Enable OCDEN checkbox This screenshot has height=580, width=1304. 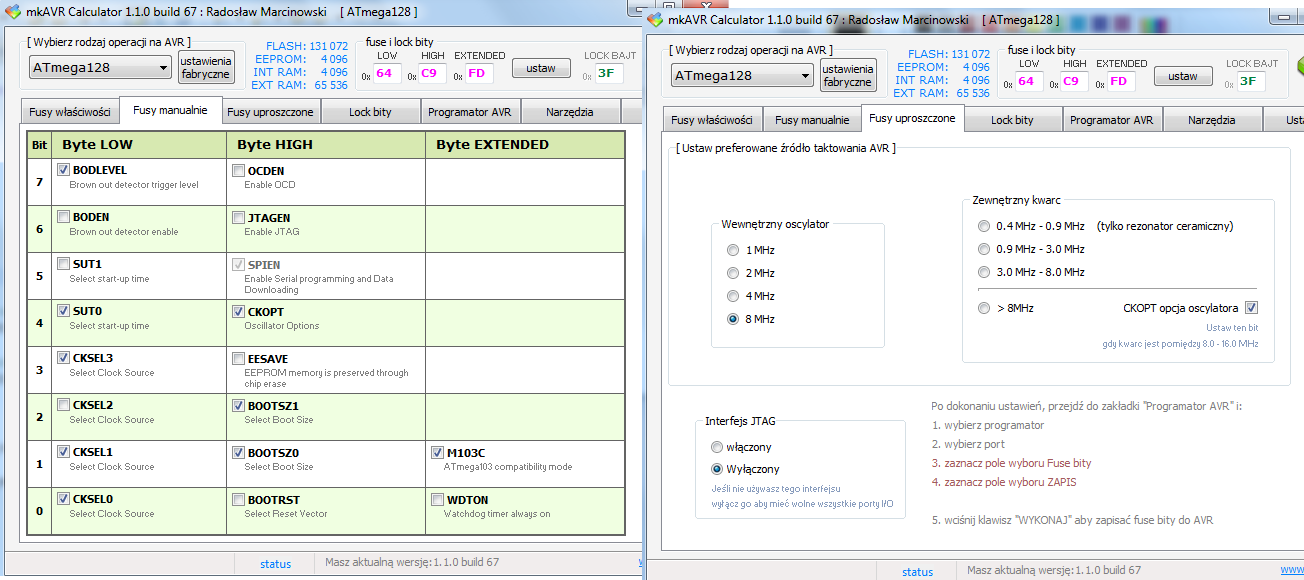tap(238, 170)
